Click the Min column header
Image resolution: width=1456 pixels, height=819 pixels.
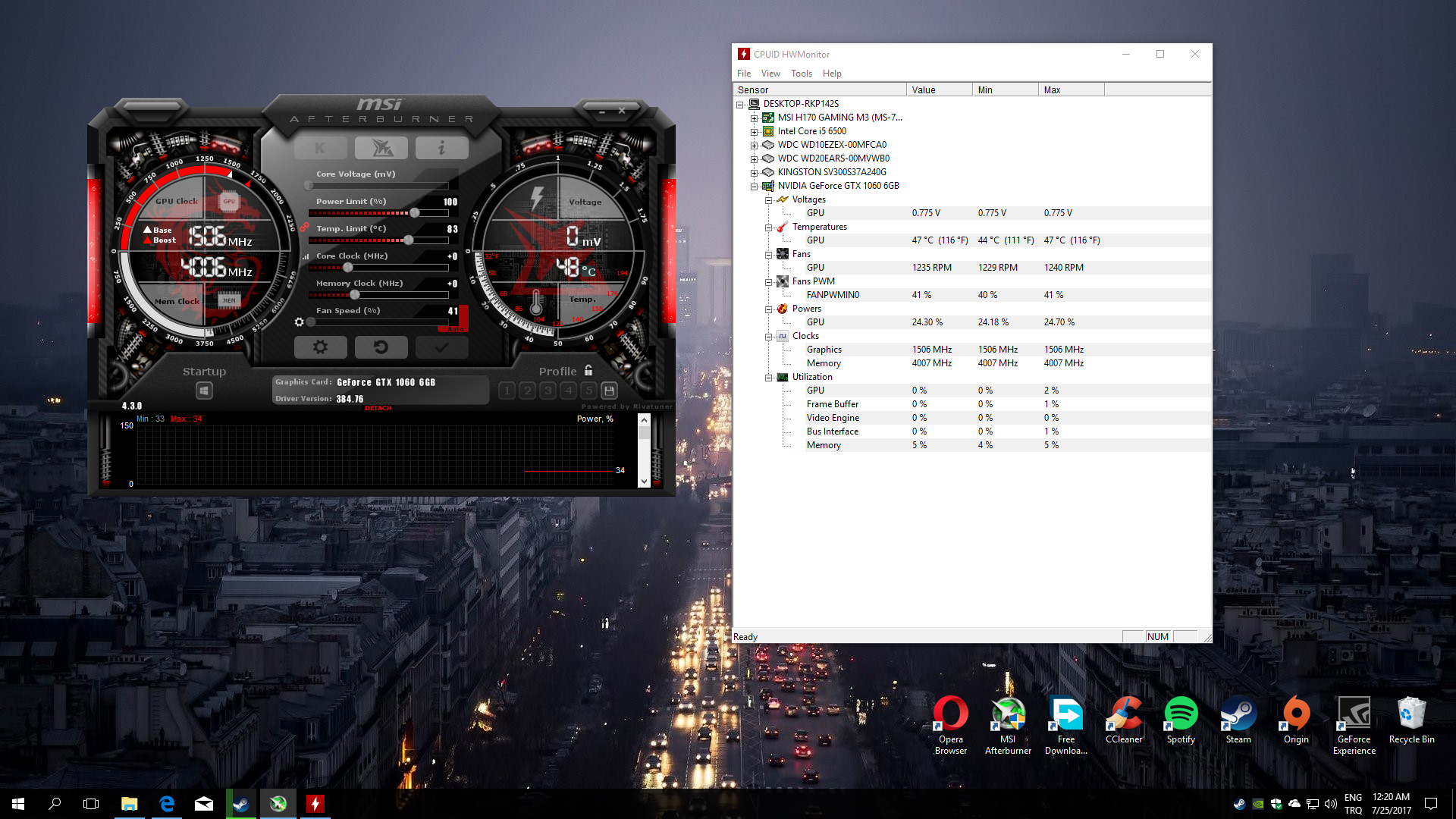click(x=1006, y=89)
